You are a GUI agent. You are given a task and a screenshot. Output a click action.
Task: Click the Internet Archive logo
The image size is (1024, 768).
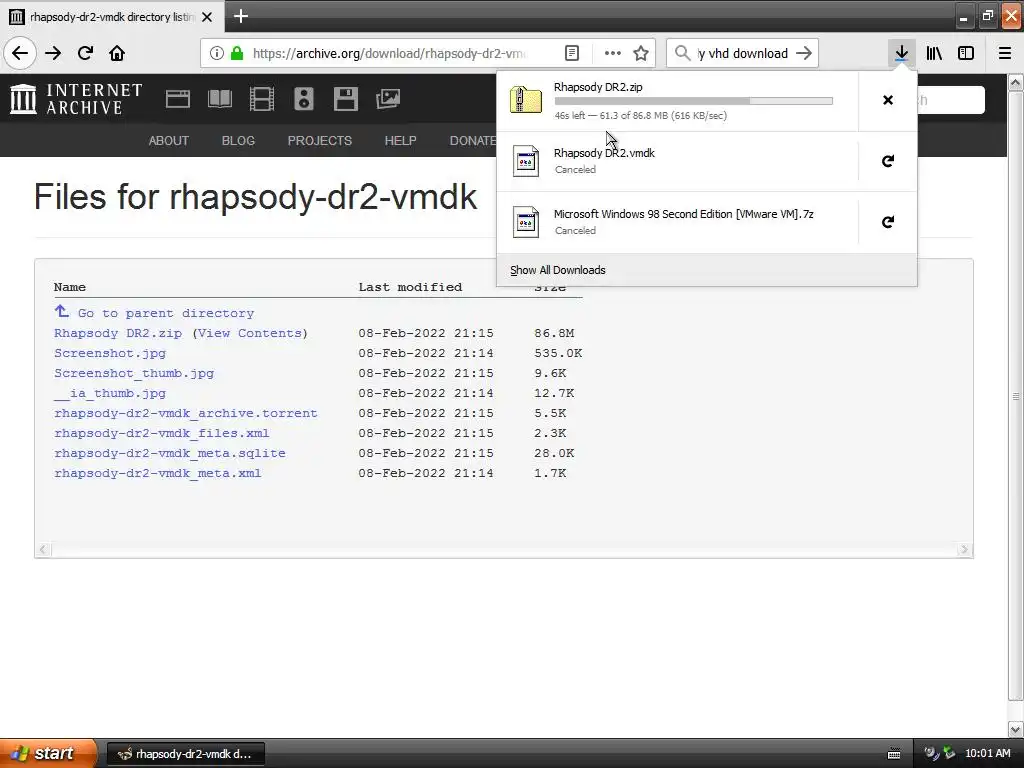click(76, 99)
